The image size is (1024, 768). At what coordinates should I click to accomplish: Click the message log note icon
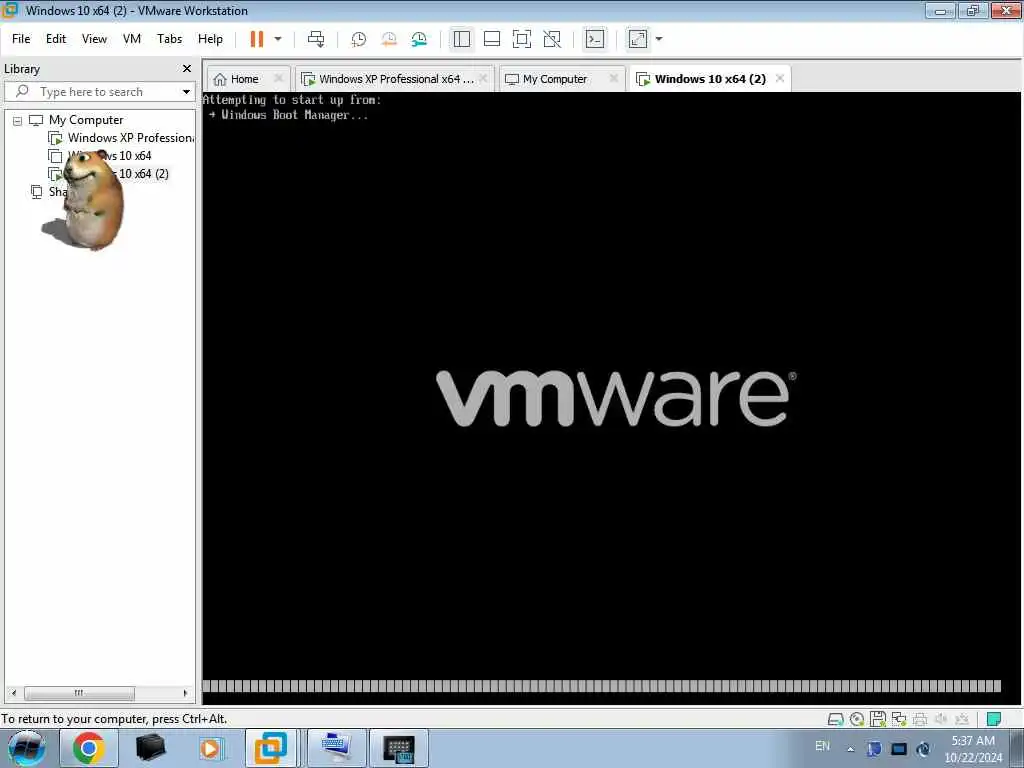point(994,720)
